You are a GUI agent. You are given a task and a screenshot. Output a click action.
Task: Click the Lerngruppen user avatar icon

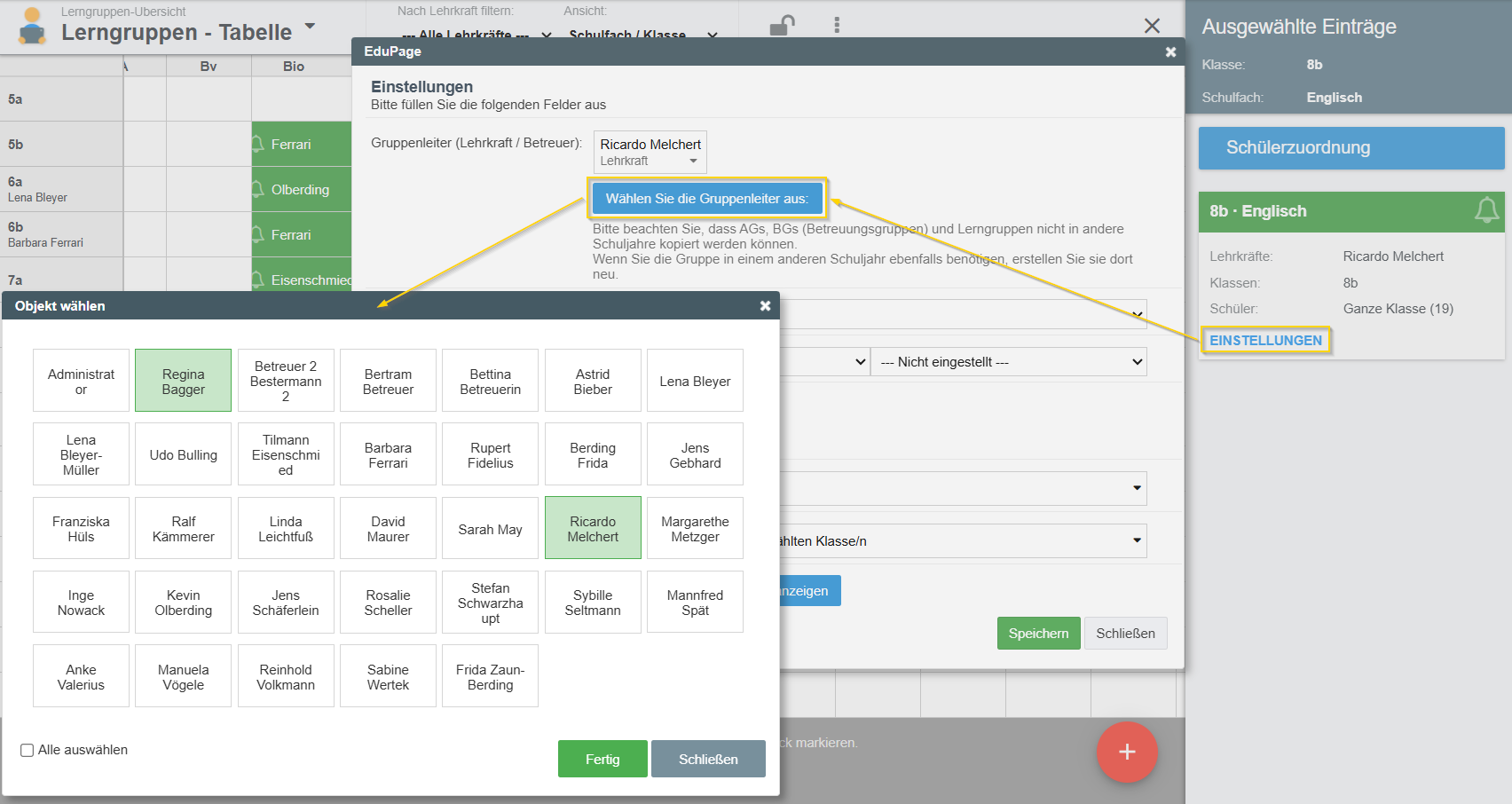(x=32, y=26)
